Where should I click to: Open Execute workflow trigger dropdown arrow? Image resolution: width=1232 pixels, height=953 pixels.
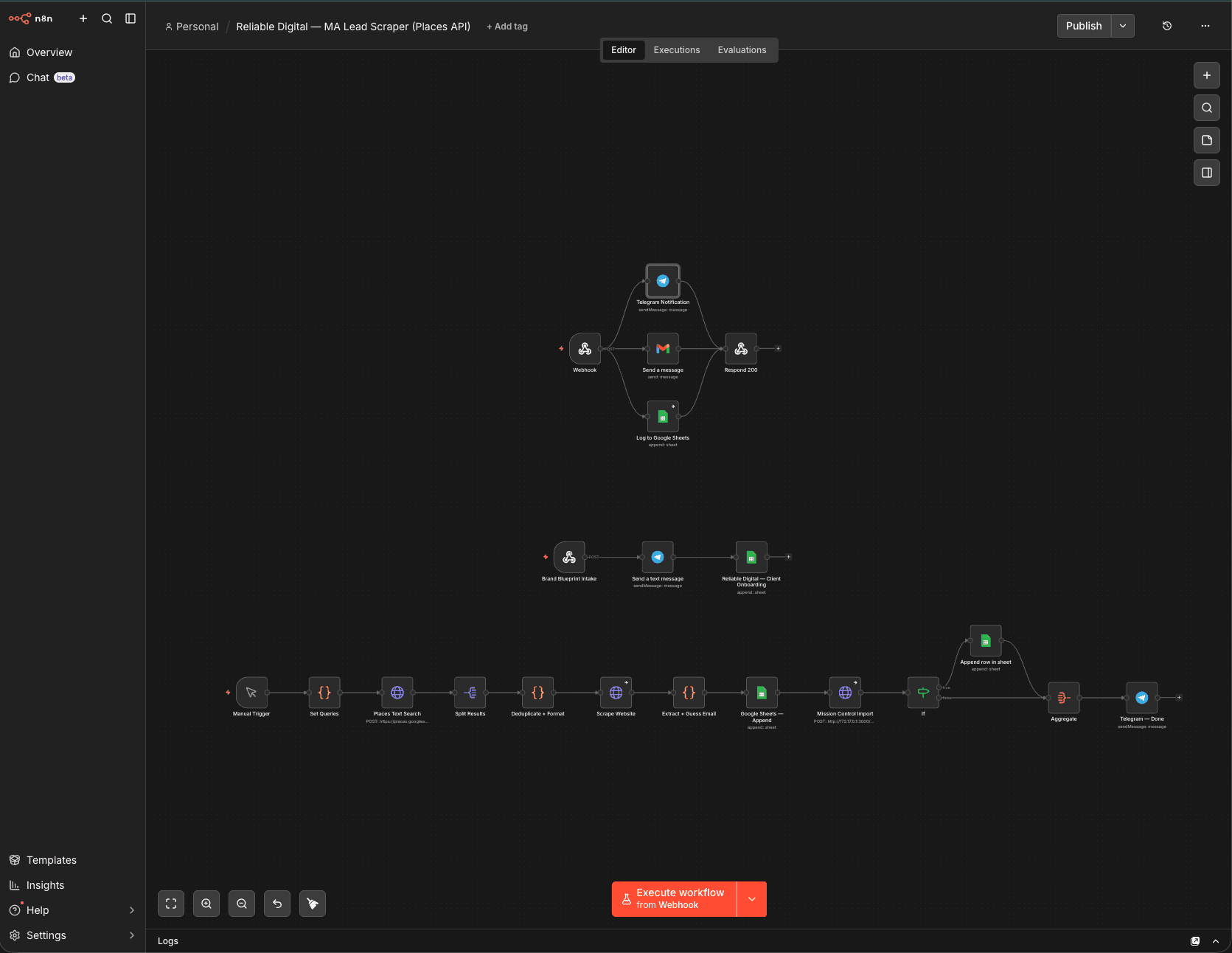click(x=751, y=899)
